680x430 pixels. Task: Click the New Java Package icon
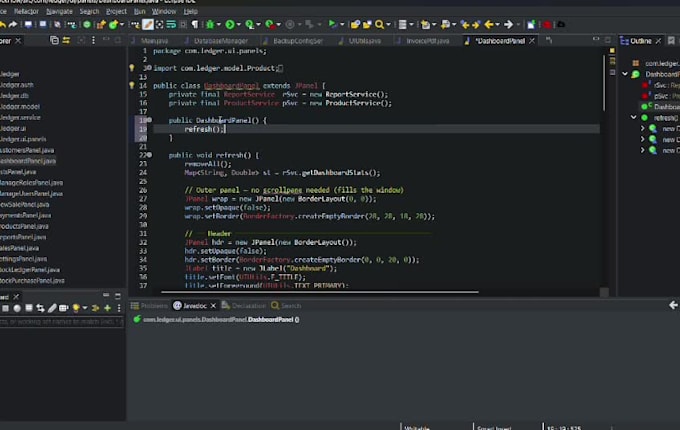tap(101, 25)
